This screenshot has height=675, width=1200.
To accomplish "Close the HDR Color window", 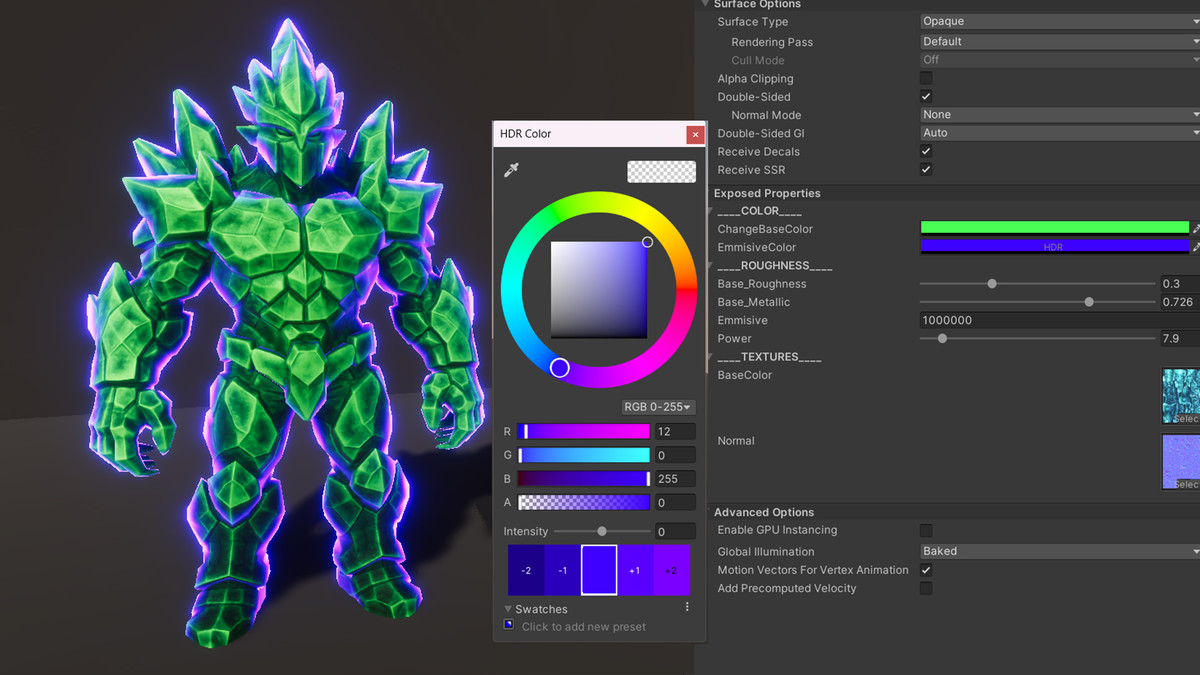I will (695, 134).
